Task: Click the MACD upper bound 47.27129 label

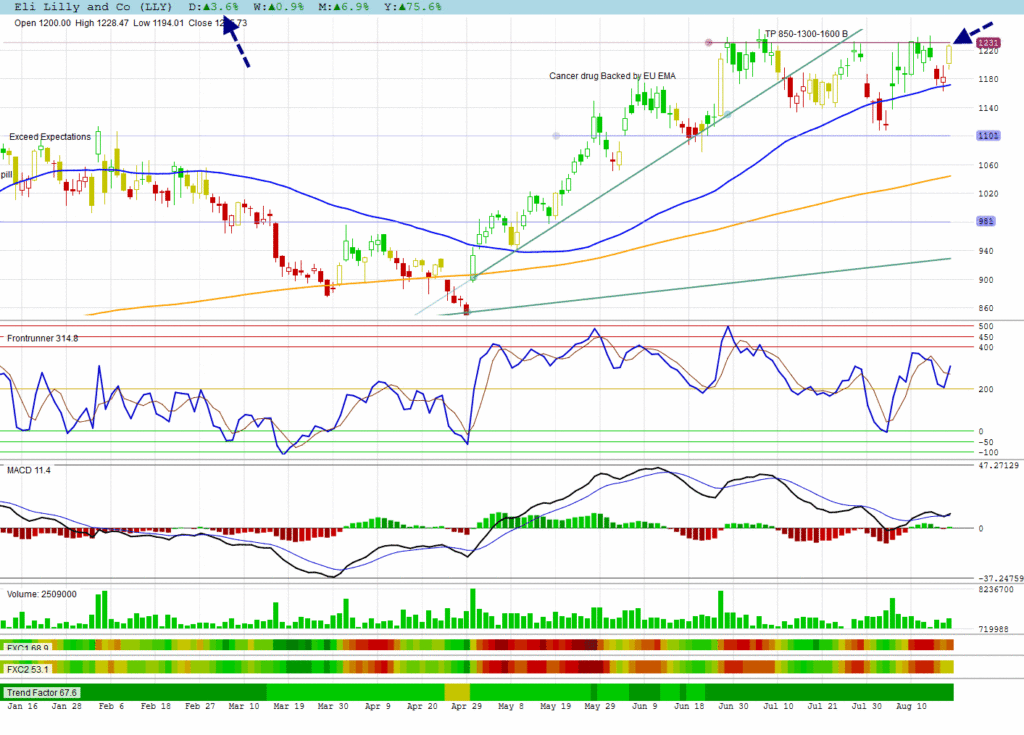Action: pos(999,465)
